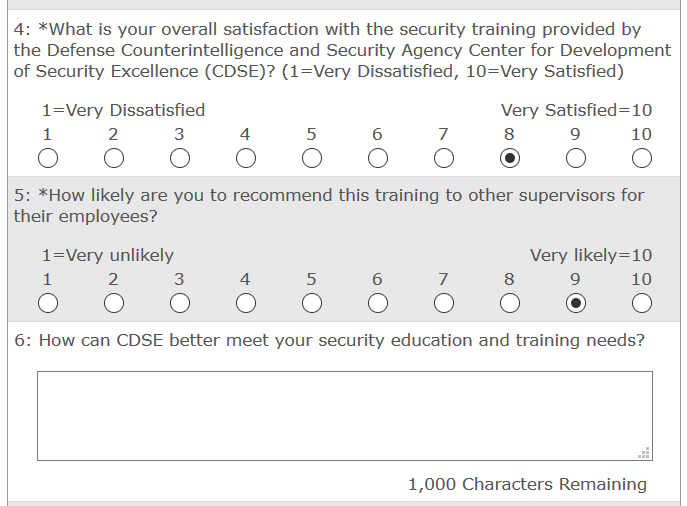The height and width of the screenshot is (506, 687).
Task: Select recommend likelihood 5 for question 5
Action: click(311, 303)
